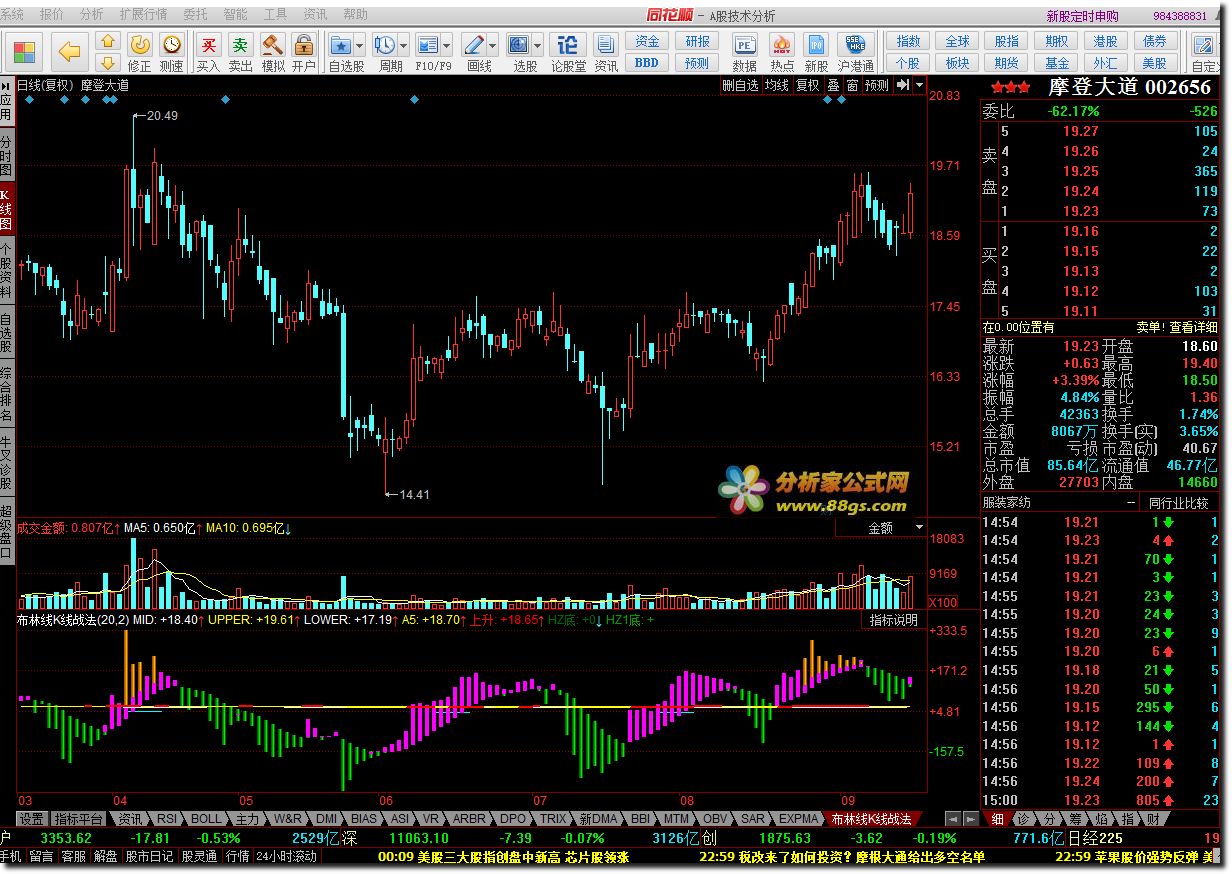The width and height of the screenshot is (1232, 874).
Task: Toggle 复权 (price adjustment) option
Action: [x=808, y=85]
